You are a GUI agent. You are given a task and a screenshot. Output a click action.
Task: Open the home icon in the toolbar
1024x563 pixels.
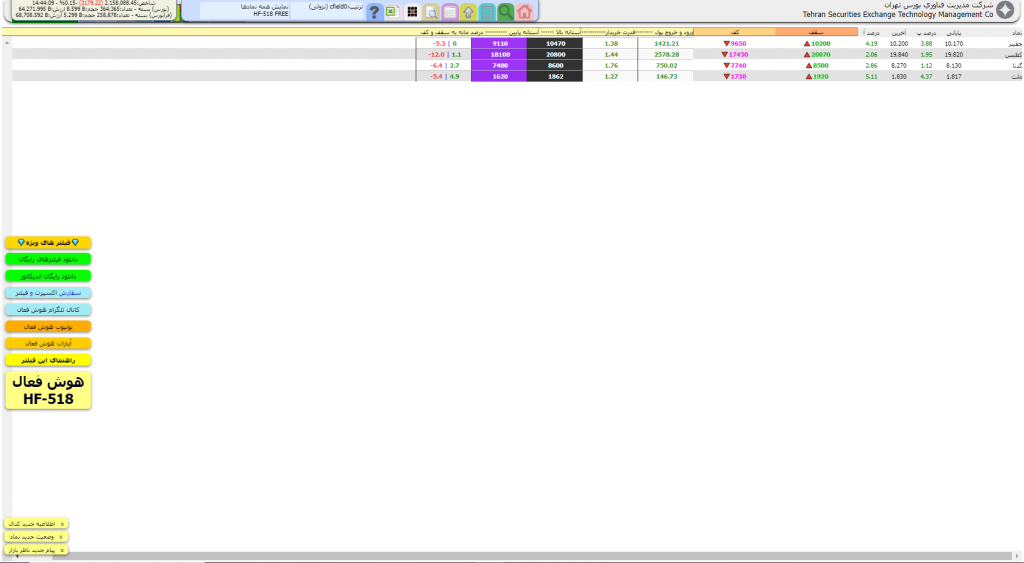(524, 11)
